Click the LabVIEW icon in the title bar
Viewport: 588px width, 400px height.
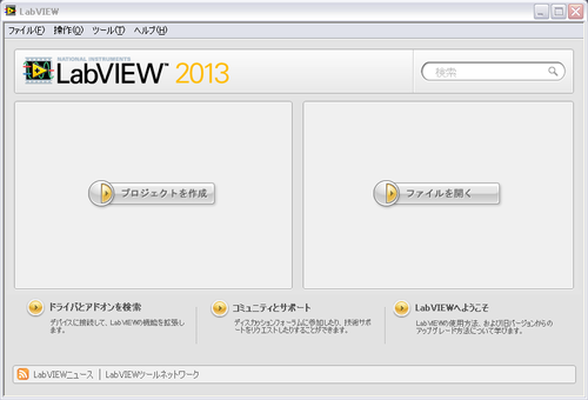pyautogui.click(x=10, y=11)
